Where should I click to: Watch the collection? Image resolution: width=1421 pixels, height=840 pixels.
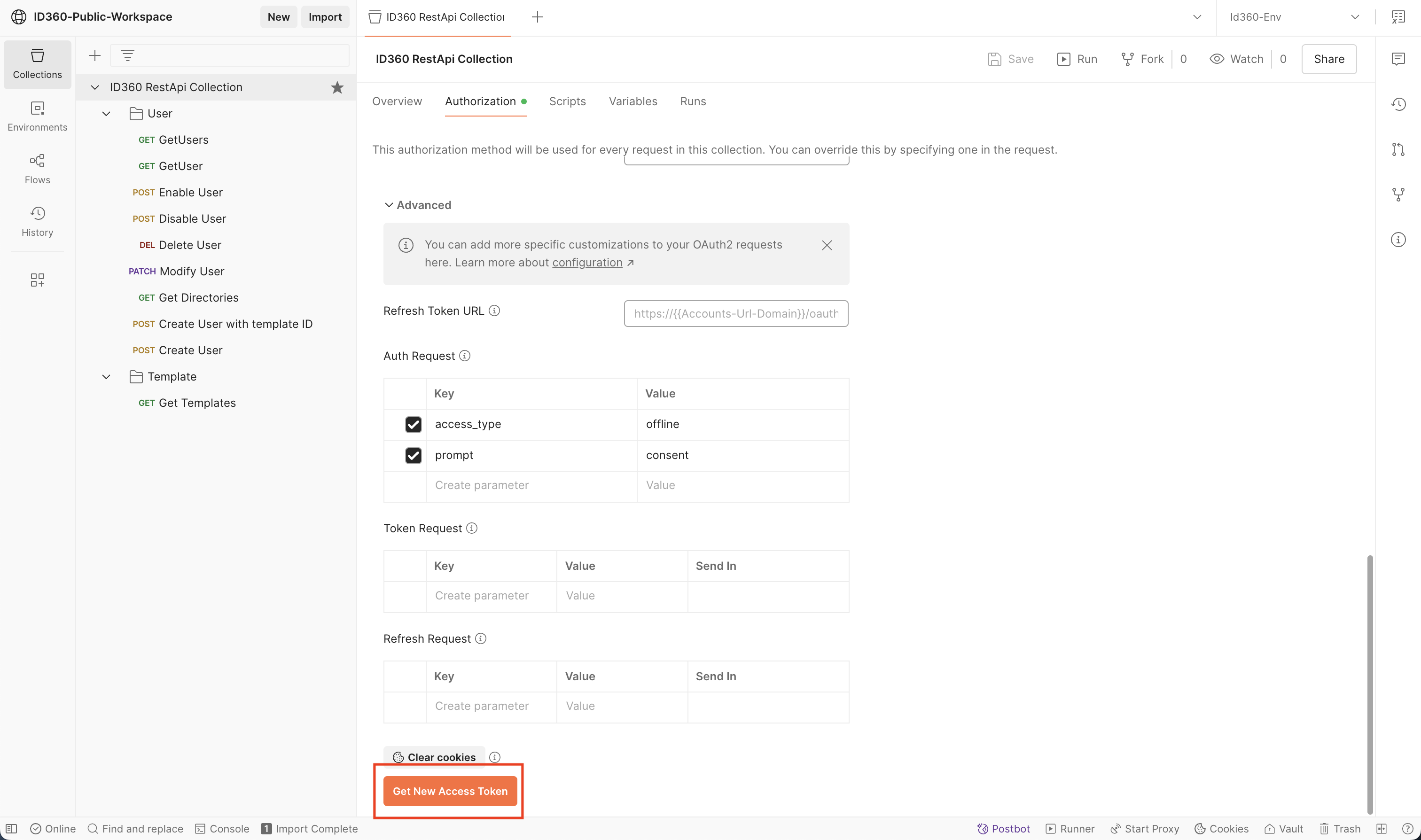click(x=1236, y=59)
